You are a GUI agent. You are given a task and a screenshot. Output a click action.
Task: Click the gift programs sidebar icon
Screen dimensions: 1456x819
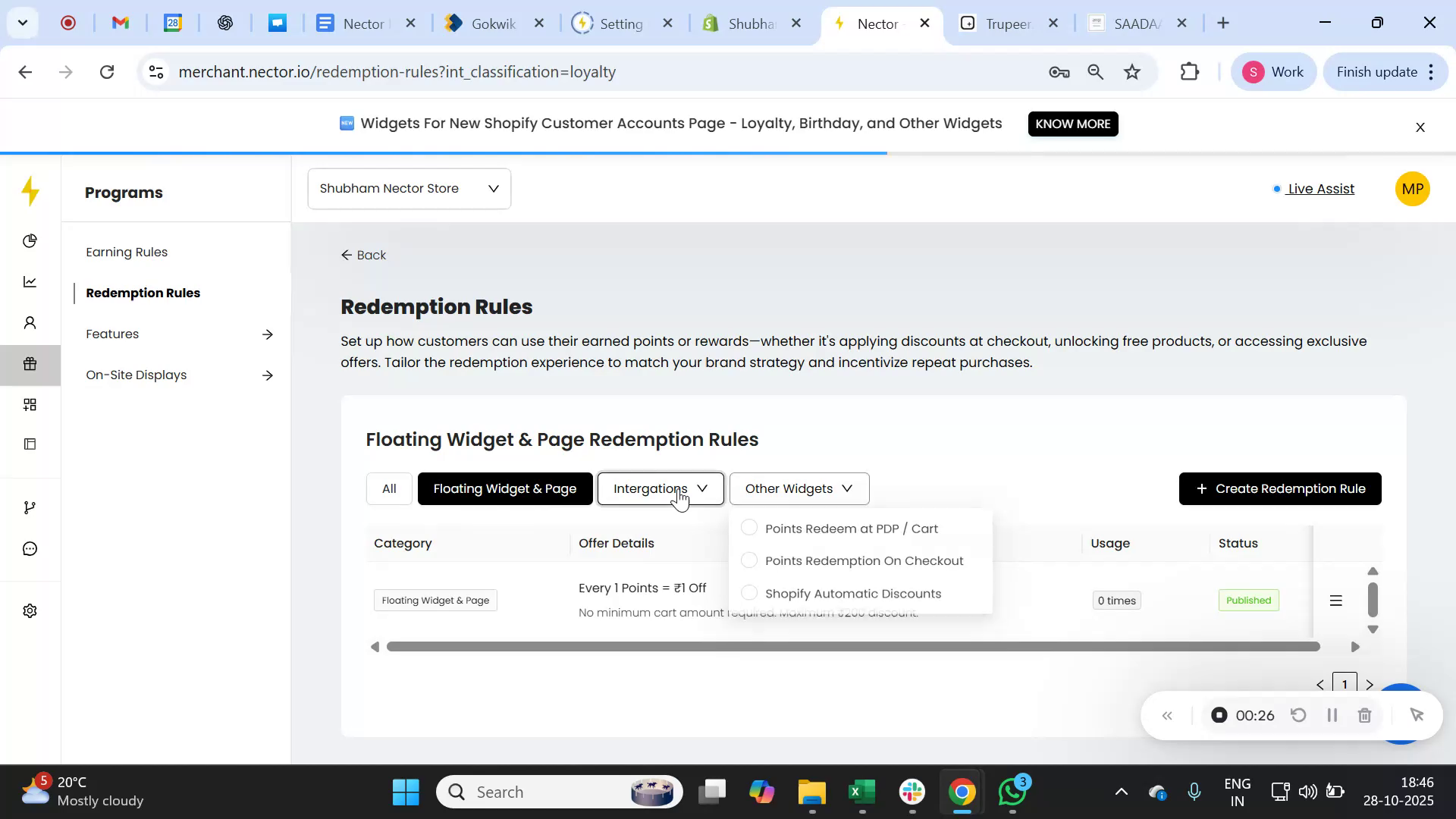[30, 364]
